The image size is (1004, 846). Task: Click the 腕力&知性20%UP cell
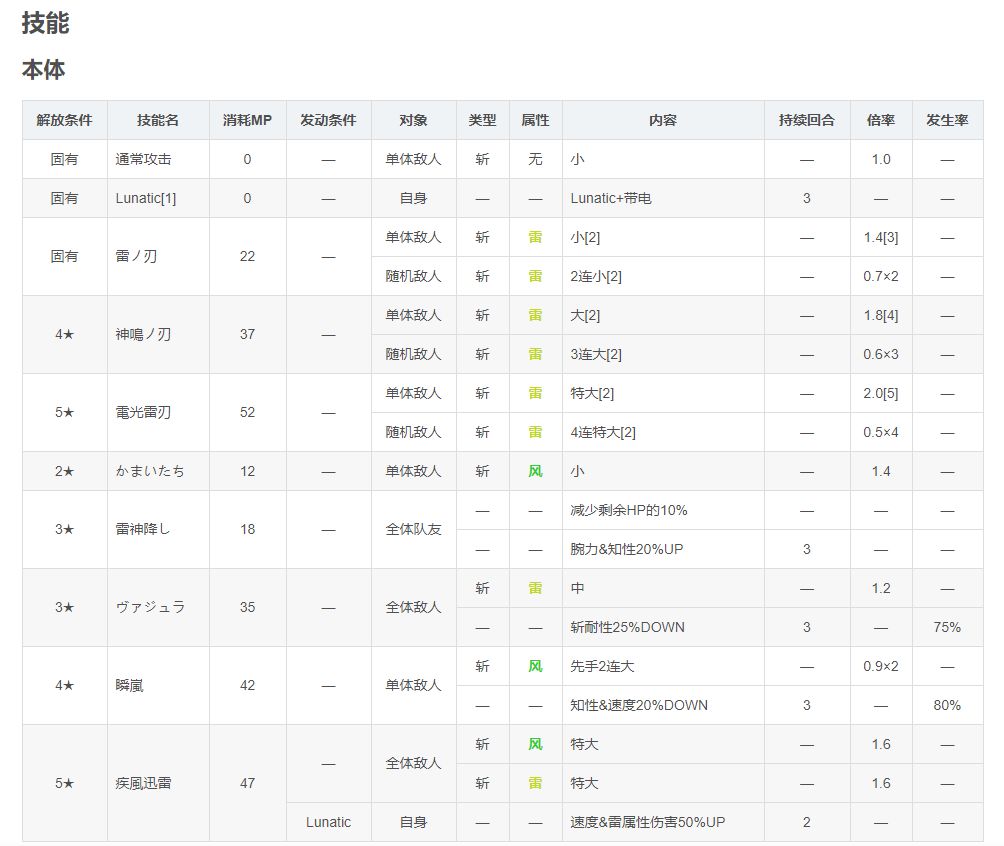point(663,549)
